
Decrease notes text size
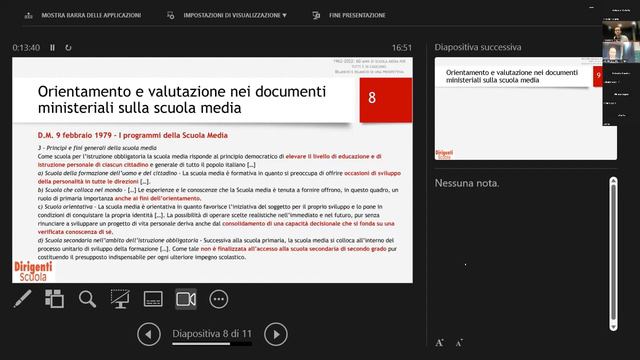pyautogui.click(x=459, y=343)
